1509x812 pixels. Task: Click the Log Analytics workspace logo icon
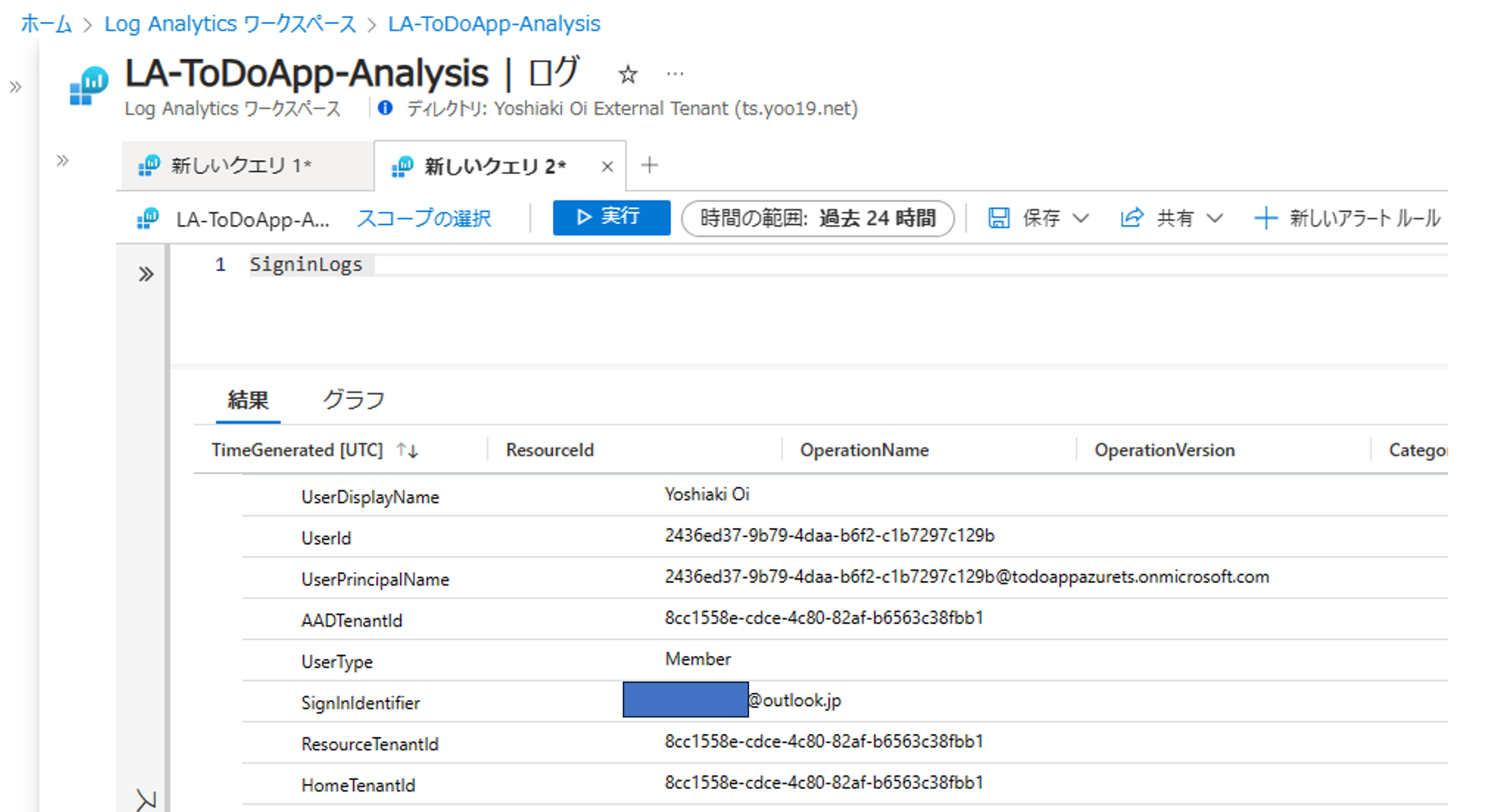tap(89, 86)
